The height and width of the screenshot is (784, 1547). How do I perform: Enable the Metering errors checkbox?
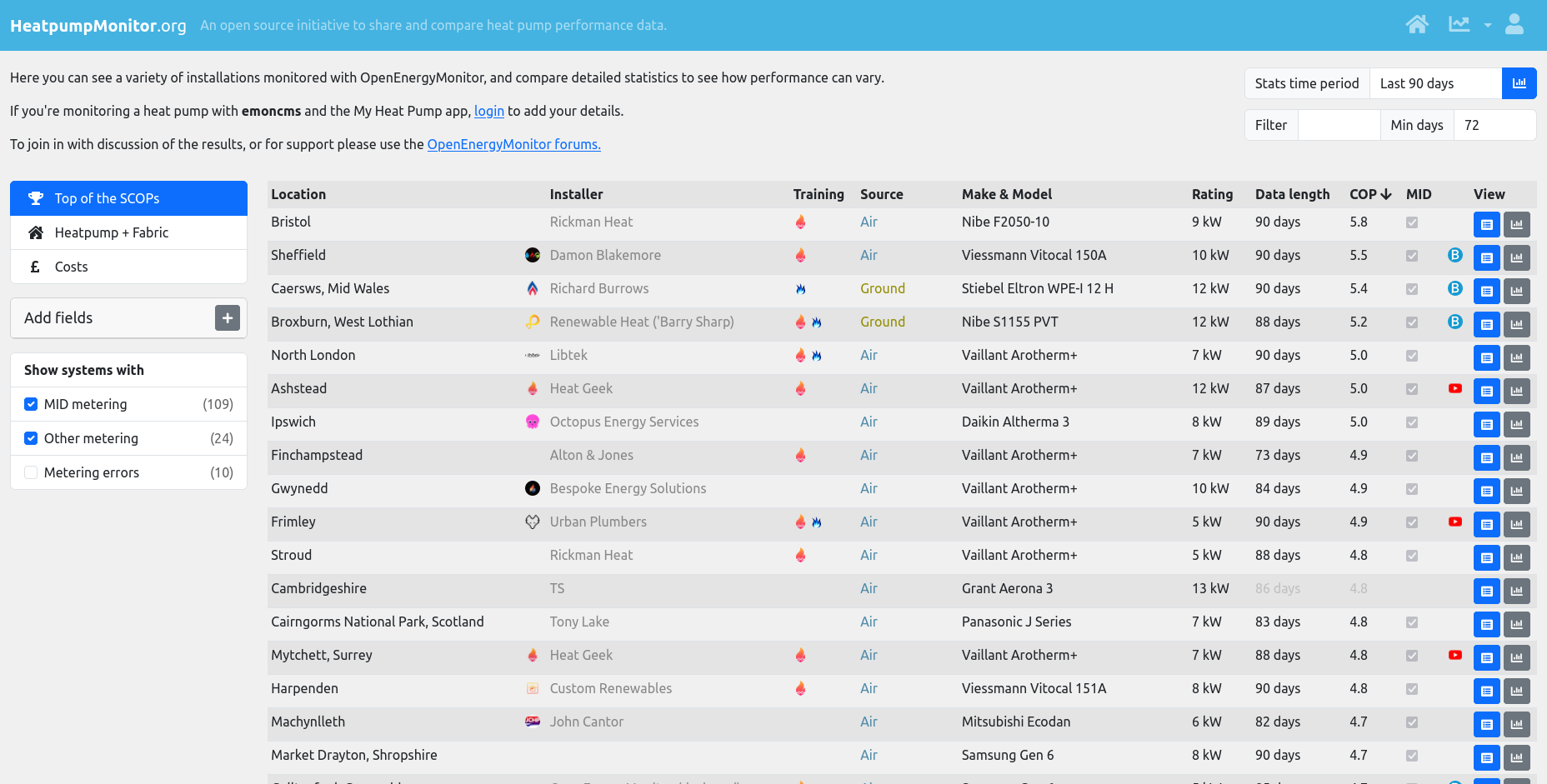(x=31, y=472)
